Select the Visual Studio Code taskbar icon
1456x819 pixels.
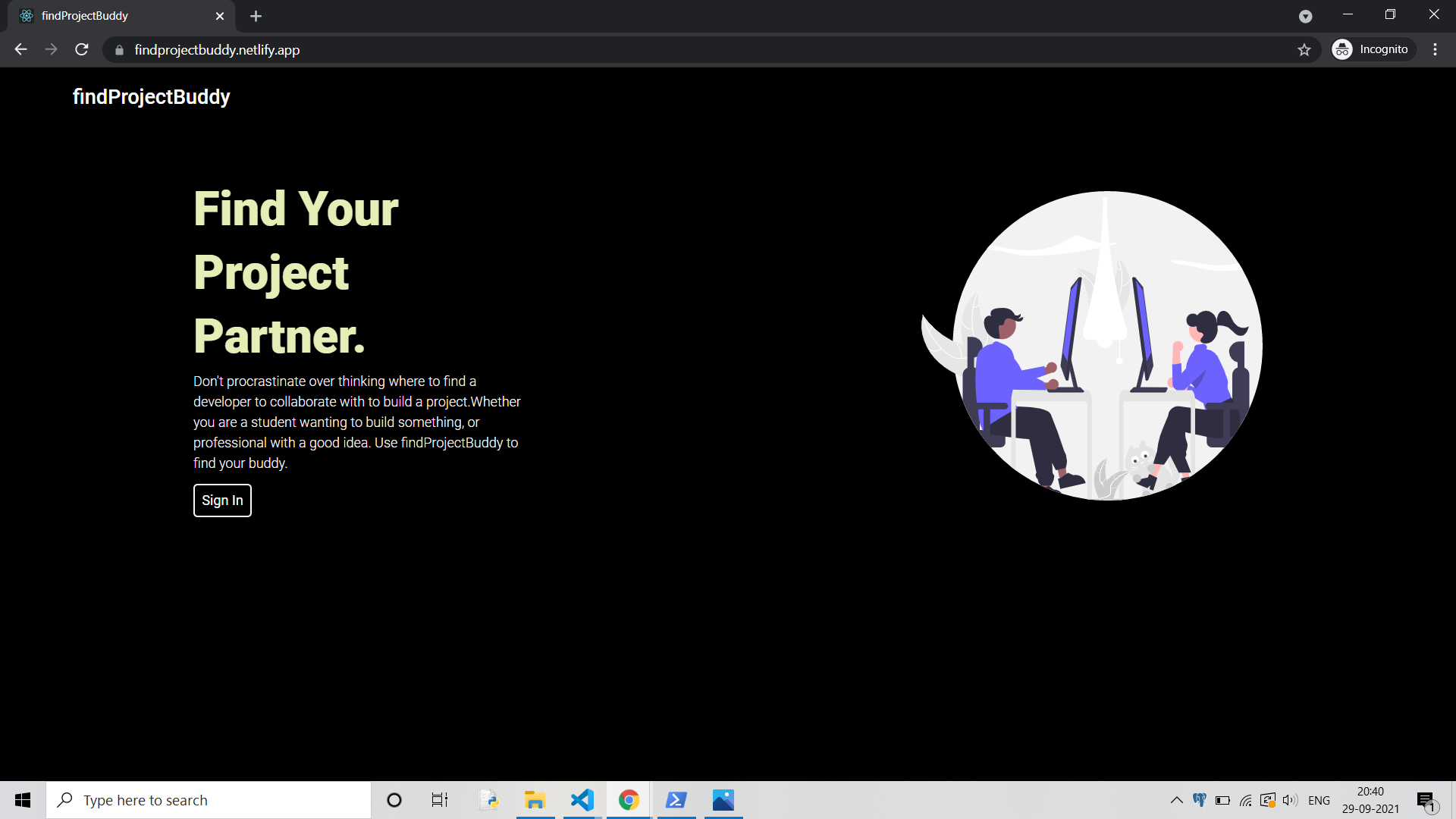click(x=581, y=800)
